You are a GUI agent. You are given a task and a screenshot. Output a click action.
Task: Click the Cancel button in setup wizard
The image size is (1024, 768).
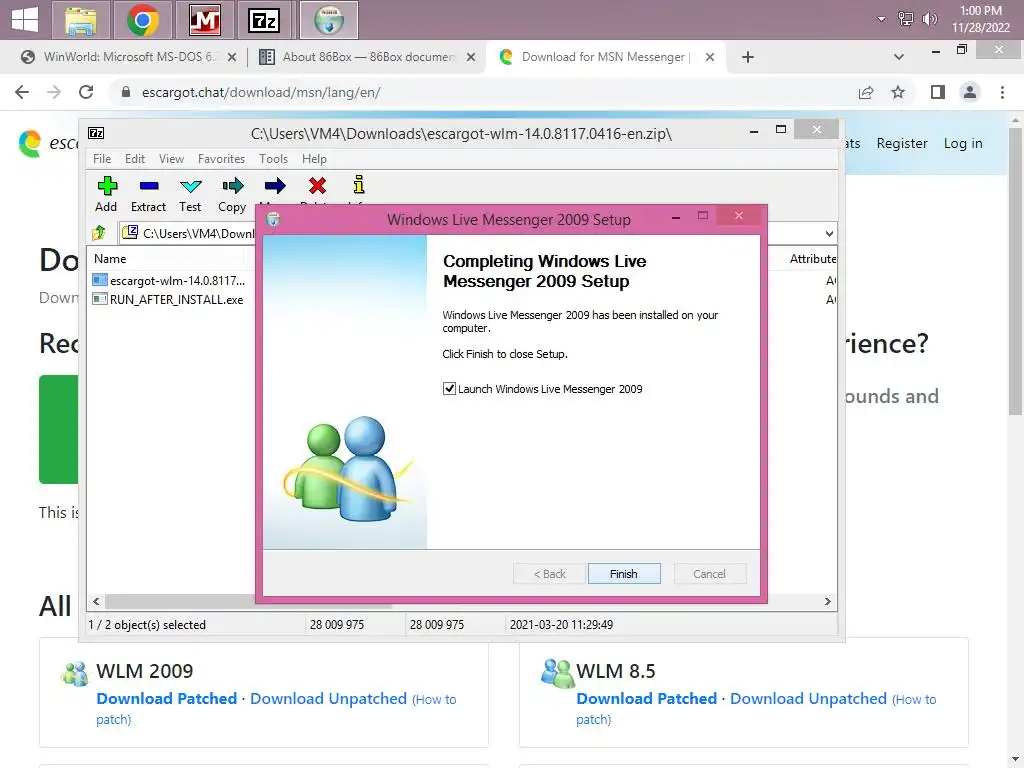click(709, 573)
